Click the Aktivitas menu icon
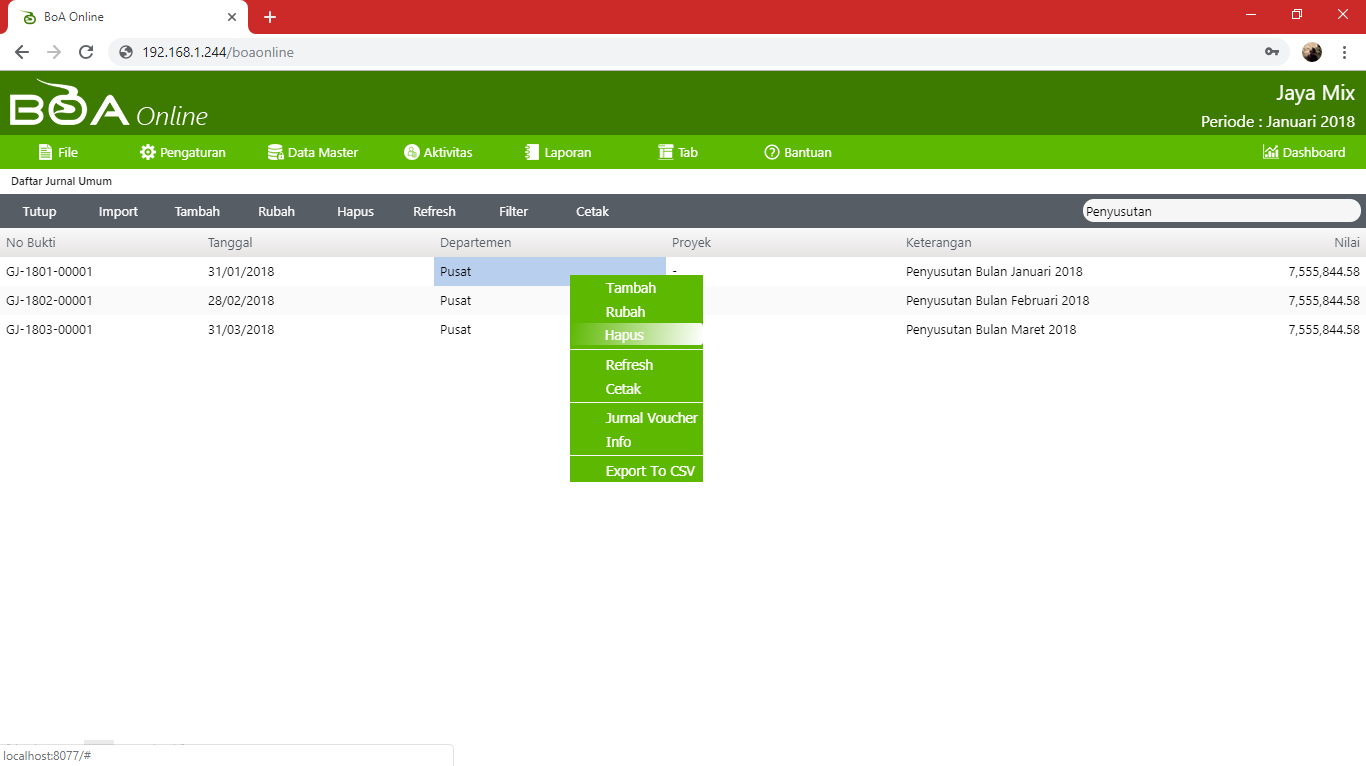The height and width of the screenshot is (766, 1366). coord(411,152)
